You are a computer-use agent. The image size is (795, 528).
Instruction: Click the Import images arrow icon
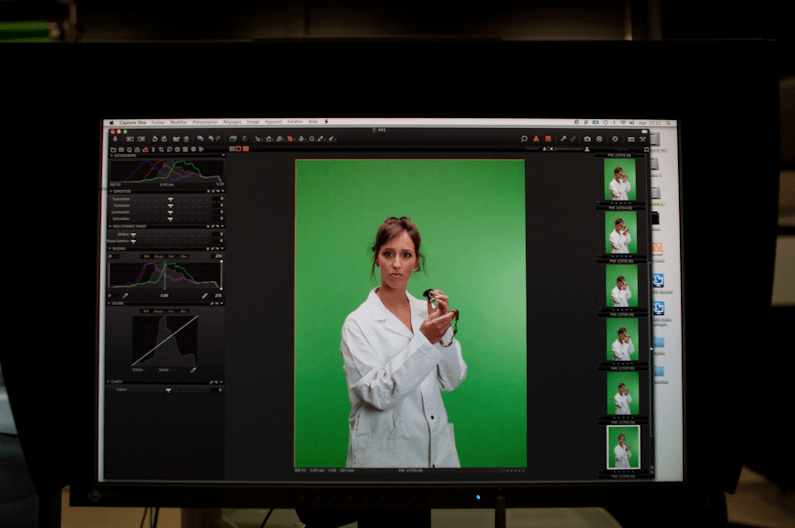(115, 138)
